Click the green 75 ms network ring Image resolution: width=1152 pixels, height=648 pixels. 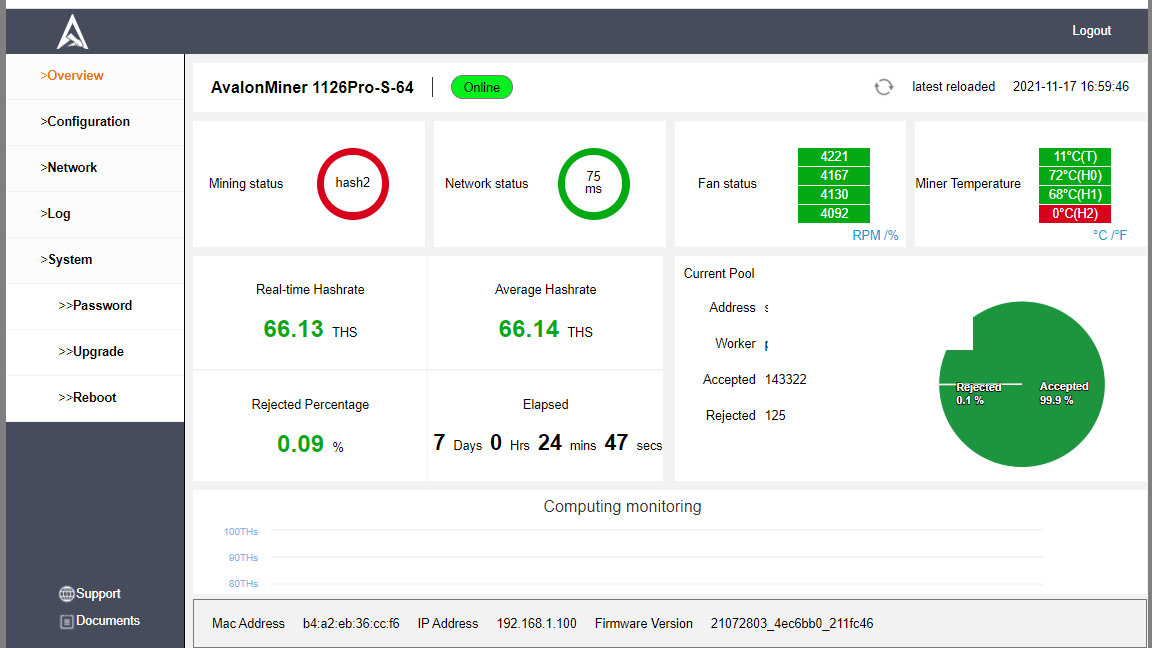click(594, 184)
